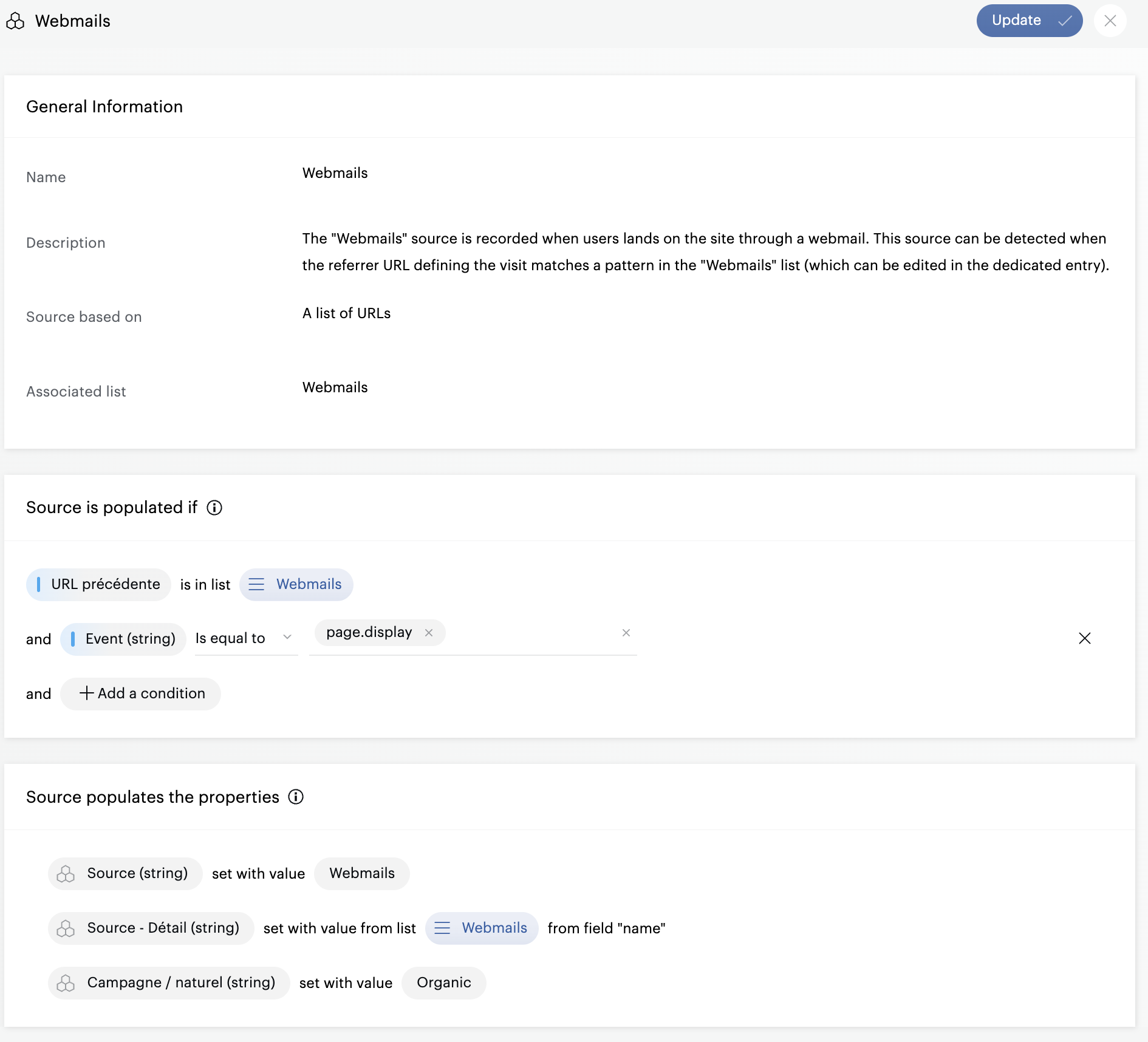
Task: Add a condition to the source rule
Action: (141, 693)
